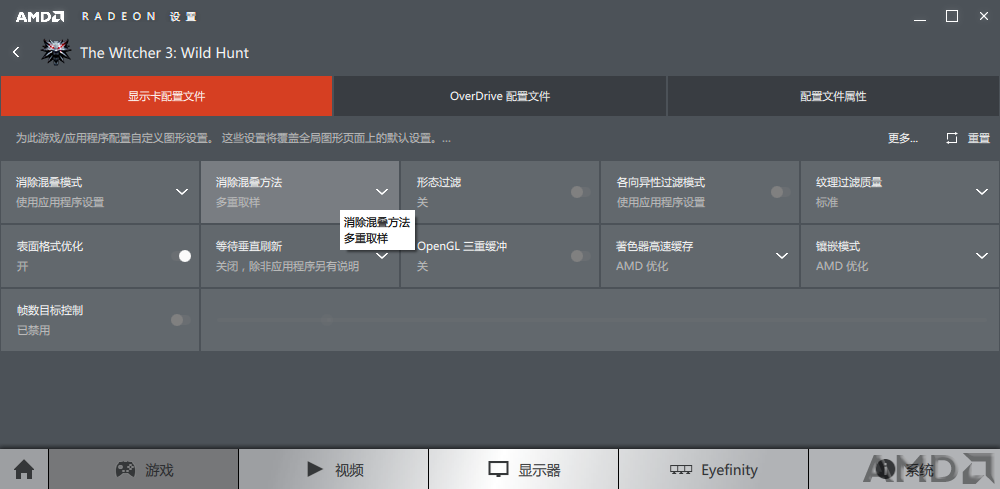The width and height of the screenshot is (1000, 489).
Task: Open 显示器 section
Action: pyautogui.click(x=524, y=469)
